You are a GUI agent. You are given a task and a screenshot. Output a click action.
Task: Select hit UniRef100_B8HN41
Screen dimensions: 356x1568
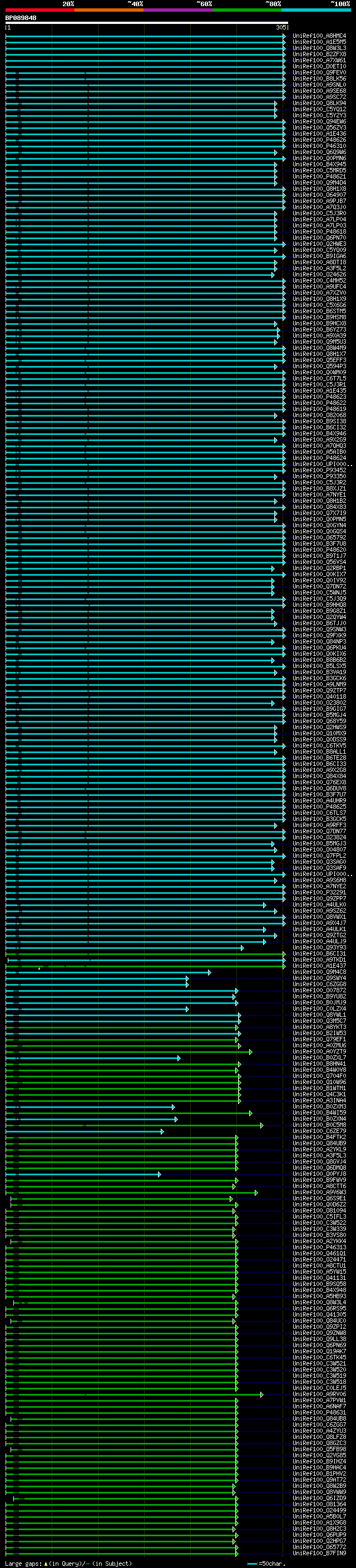tap(319, 1064)
